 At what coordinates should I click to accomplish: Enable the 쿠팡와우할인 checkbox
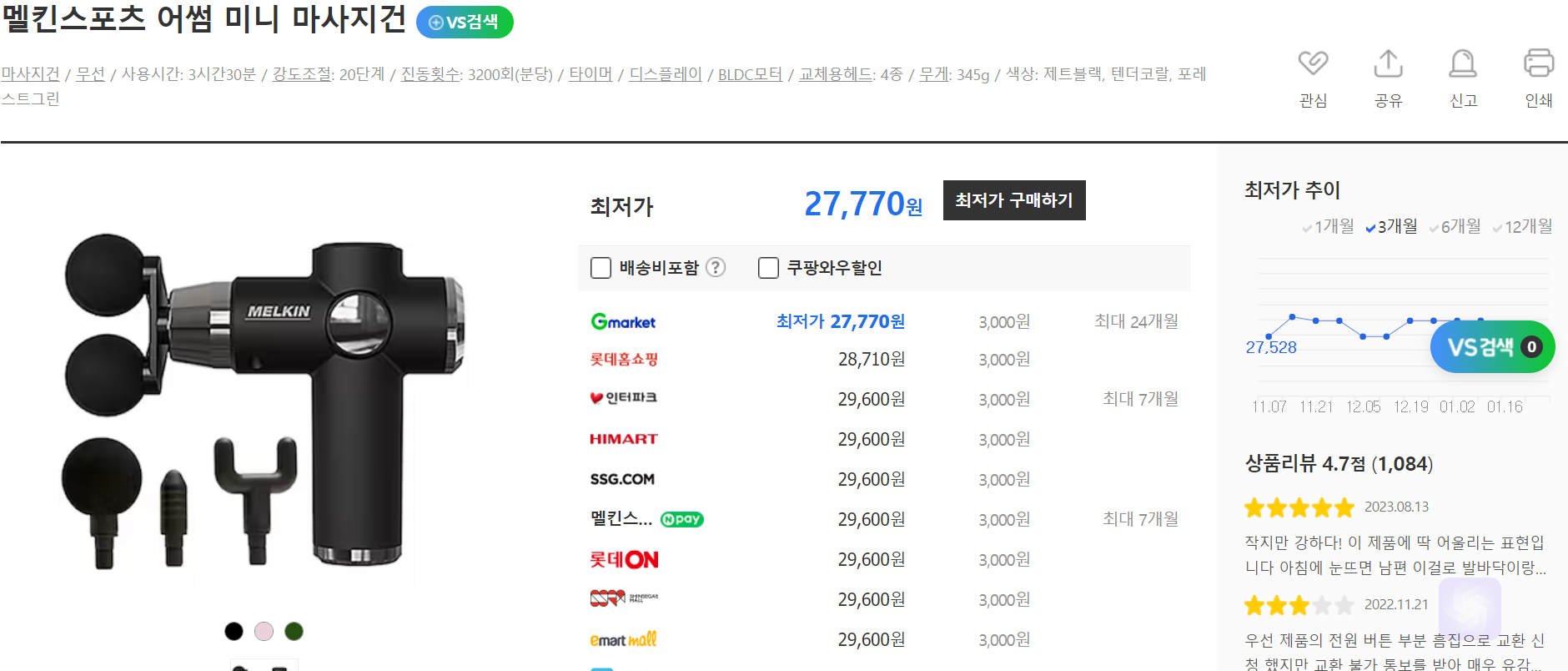[768, 268]
